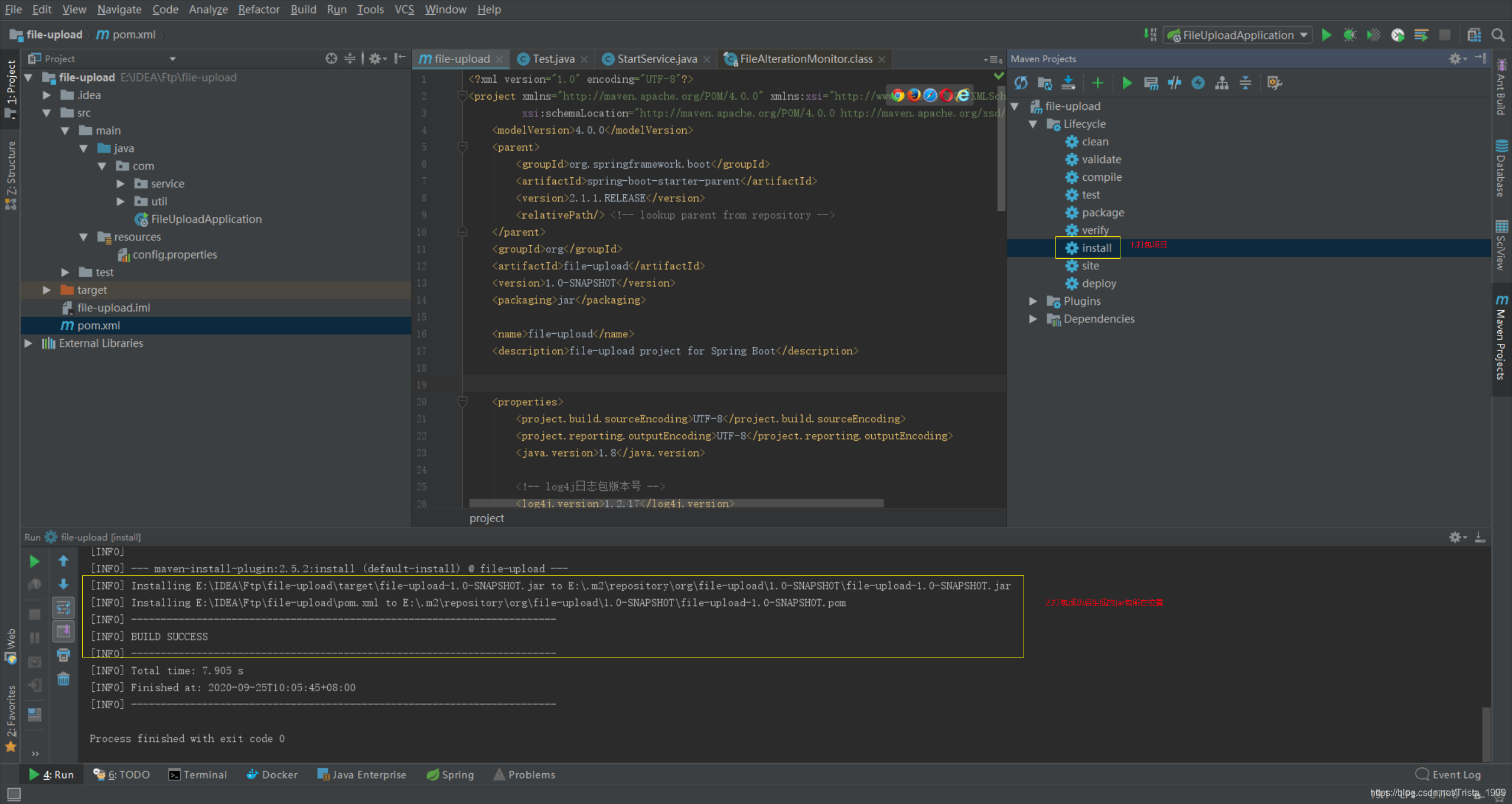Click the Debug button in toolbar

pos(1350,37)
